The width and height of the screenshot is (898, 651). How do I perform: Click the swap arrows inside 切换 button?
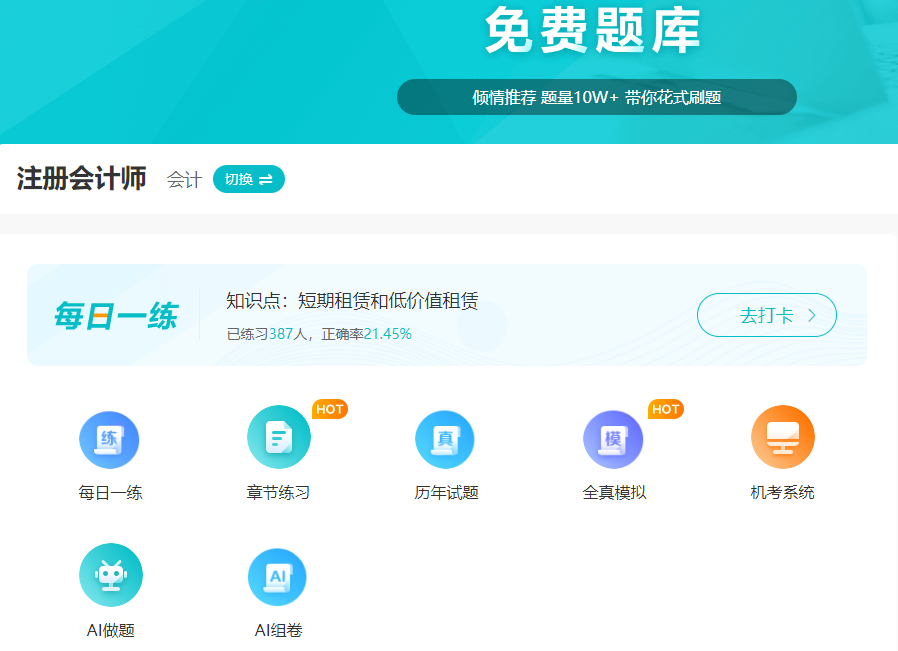click(265, 178)
